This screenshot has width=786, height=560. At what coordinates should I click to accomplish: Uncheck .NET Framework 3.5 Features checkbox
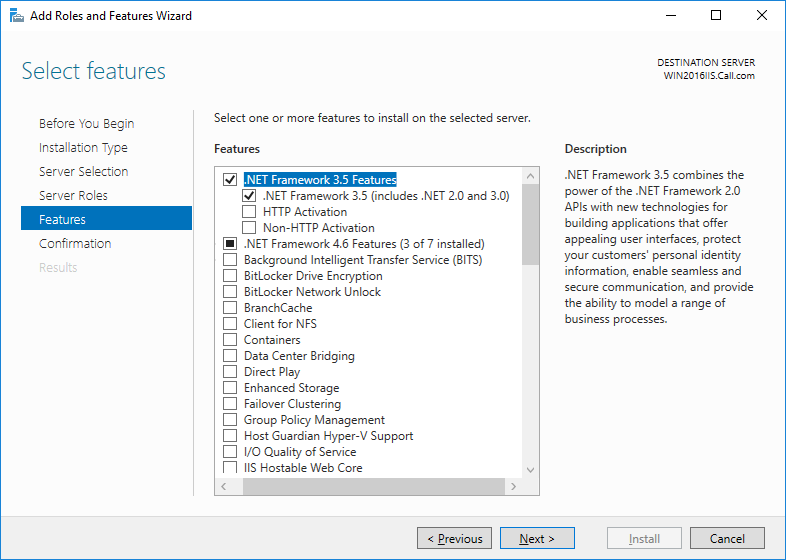(x=230, y=179)
